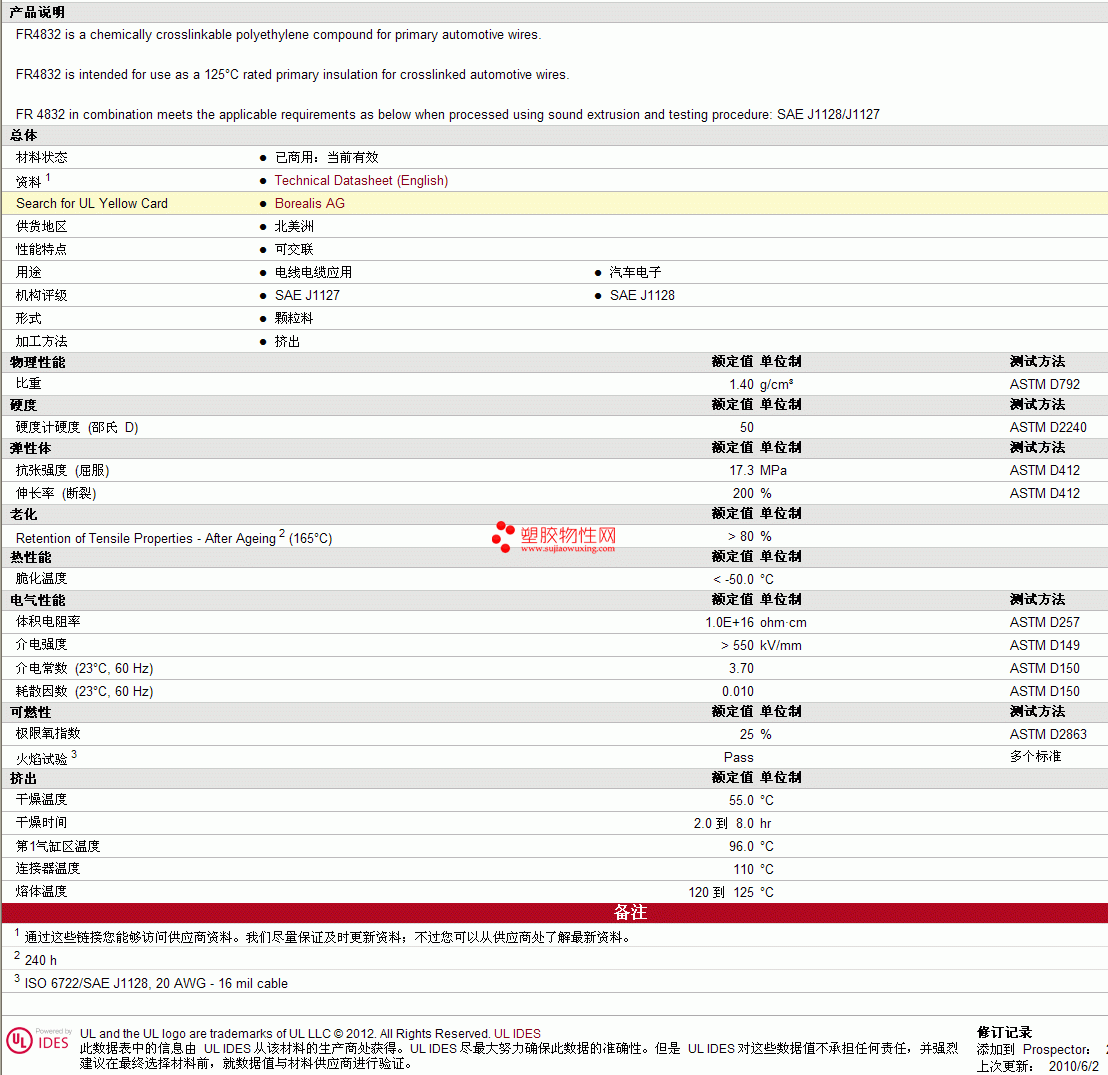Image resolution: width=1108 pixels, height=1075 pixels.
Task: Click the 多个标准 test method entry
Action: tap(1035, 757)
